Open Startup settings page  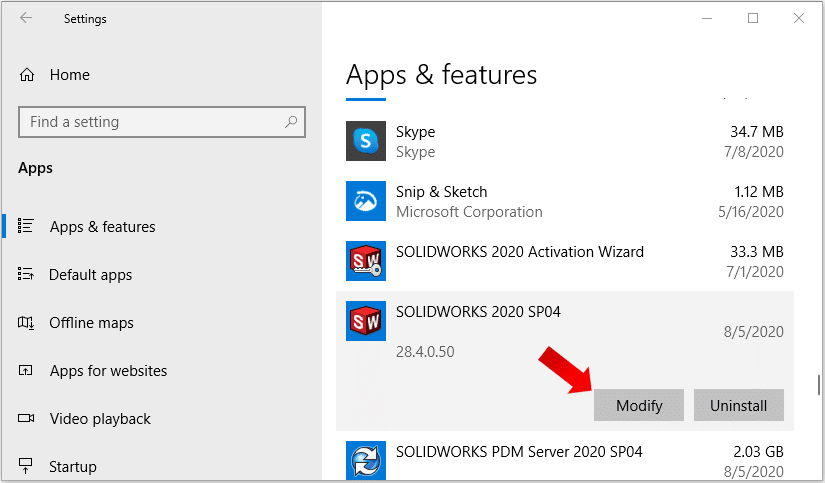click(x=73, y=467)
